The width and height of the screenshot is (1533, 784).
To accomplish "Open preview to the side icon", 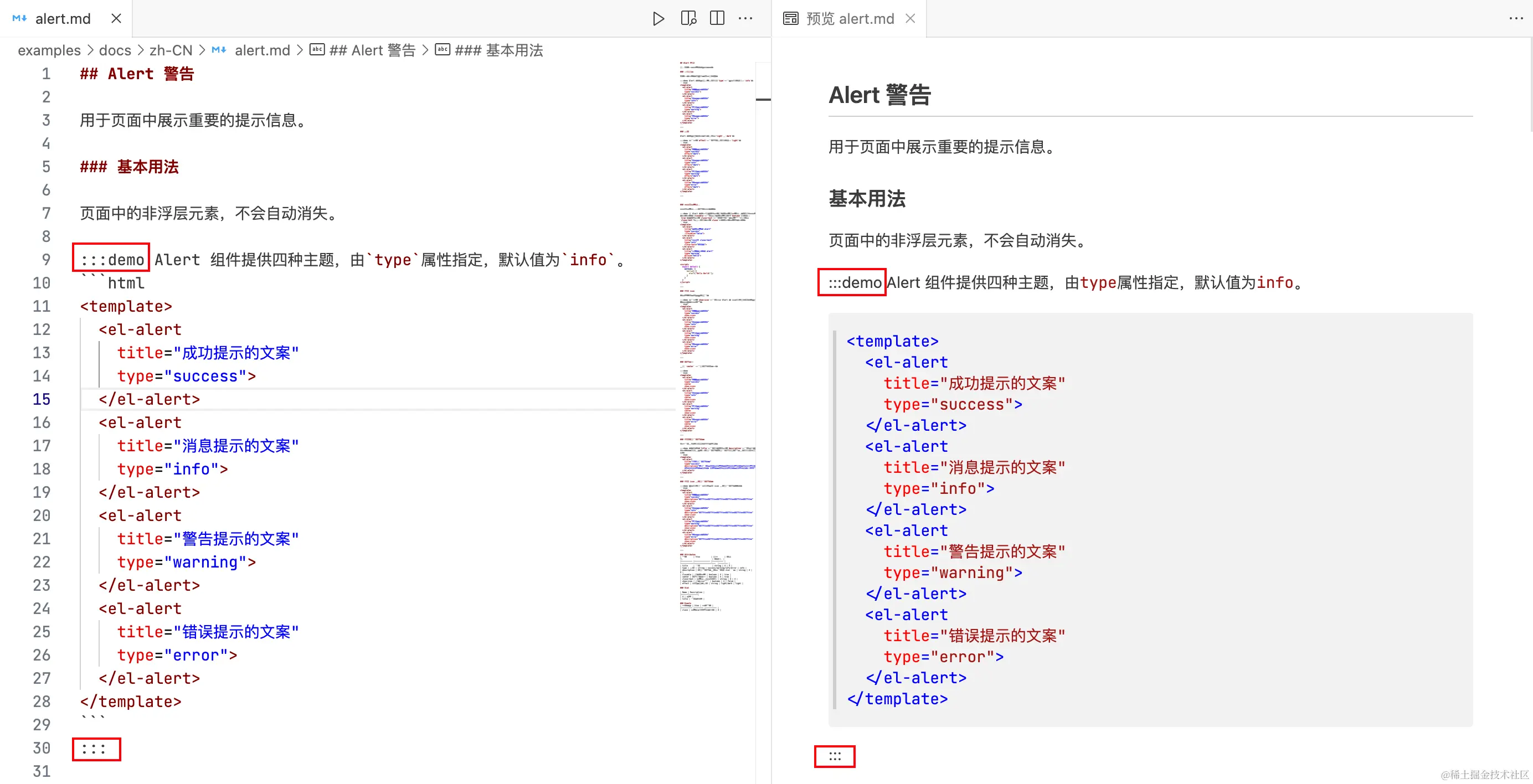I will [x=688, y=18].
